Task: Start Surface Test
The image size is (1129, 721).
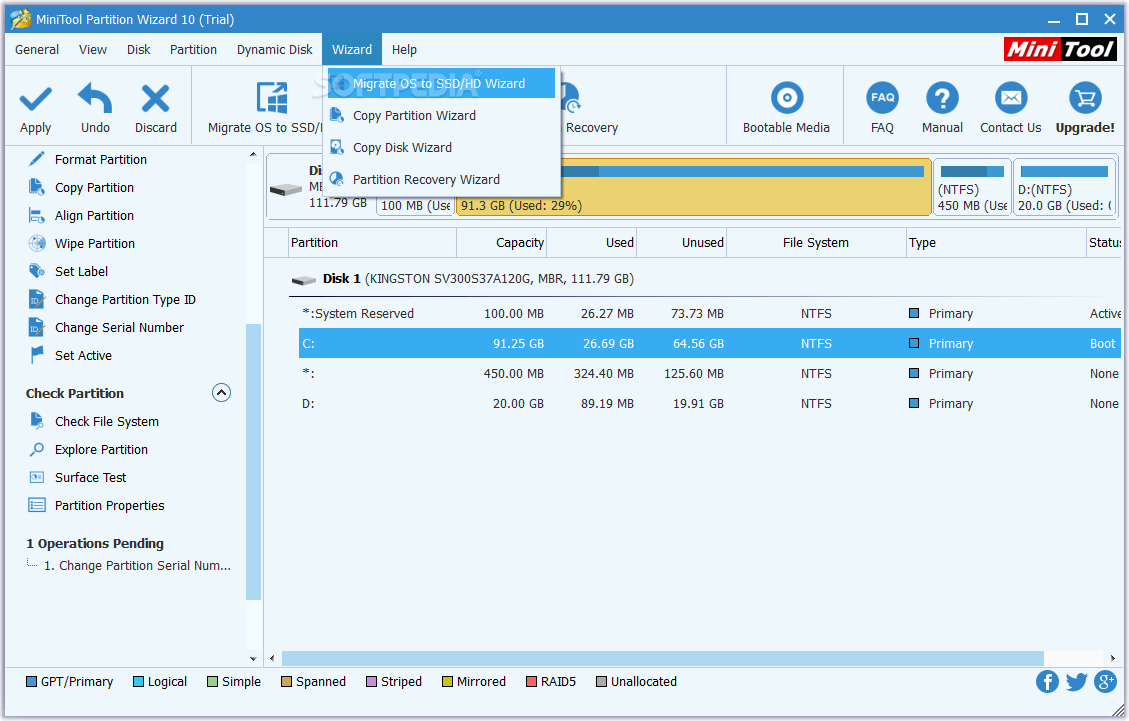Action: (x=90, y=478)
